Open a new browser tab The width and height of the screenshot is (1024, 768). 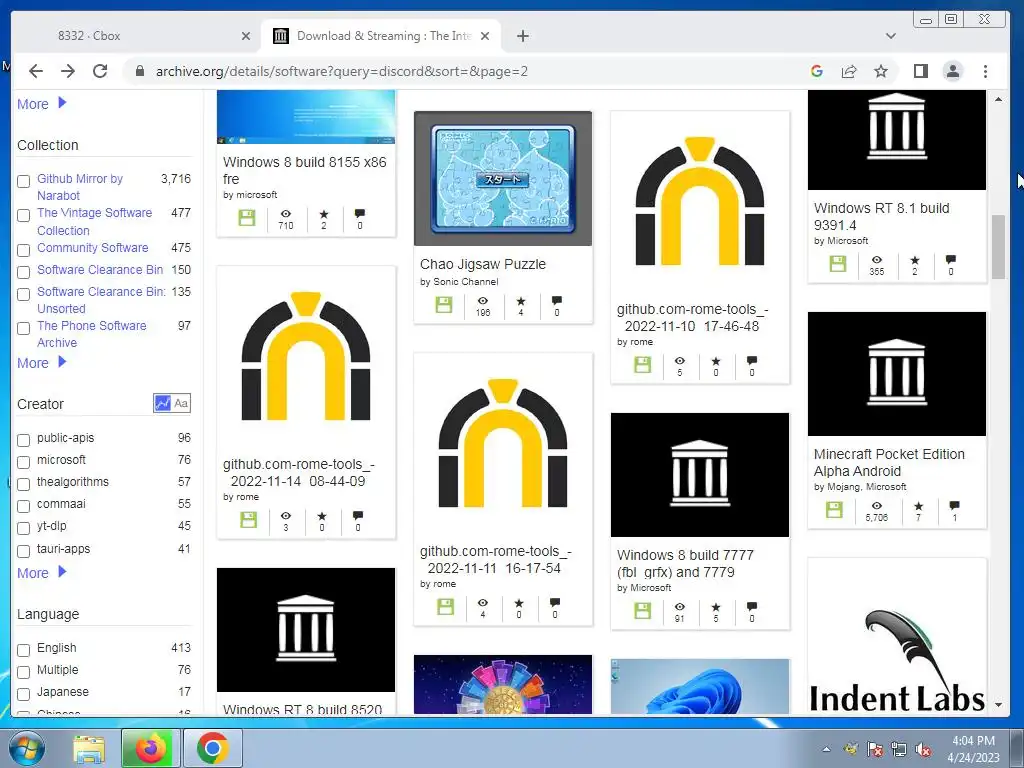click(522, 36)
